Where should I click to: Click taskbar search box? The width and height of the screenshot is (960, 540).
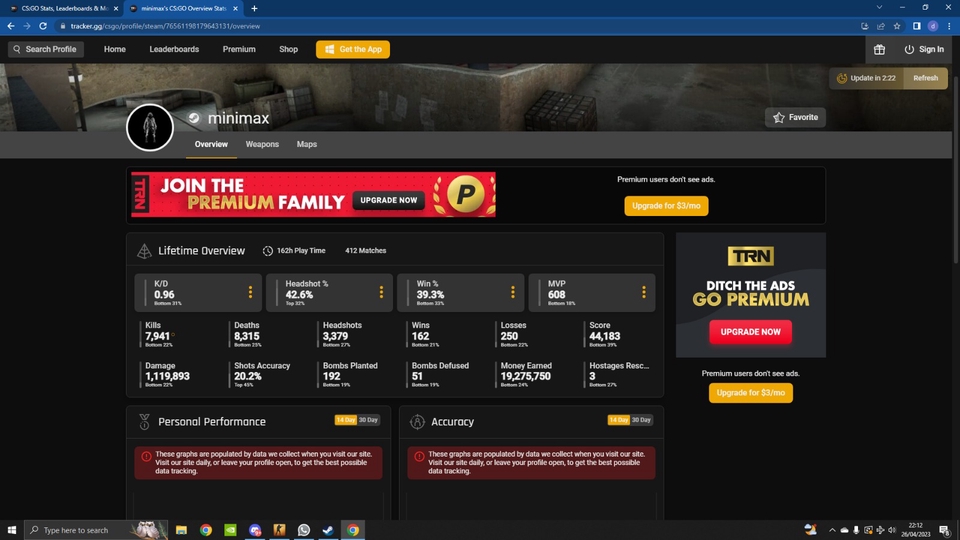click(96, 530)
